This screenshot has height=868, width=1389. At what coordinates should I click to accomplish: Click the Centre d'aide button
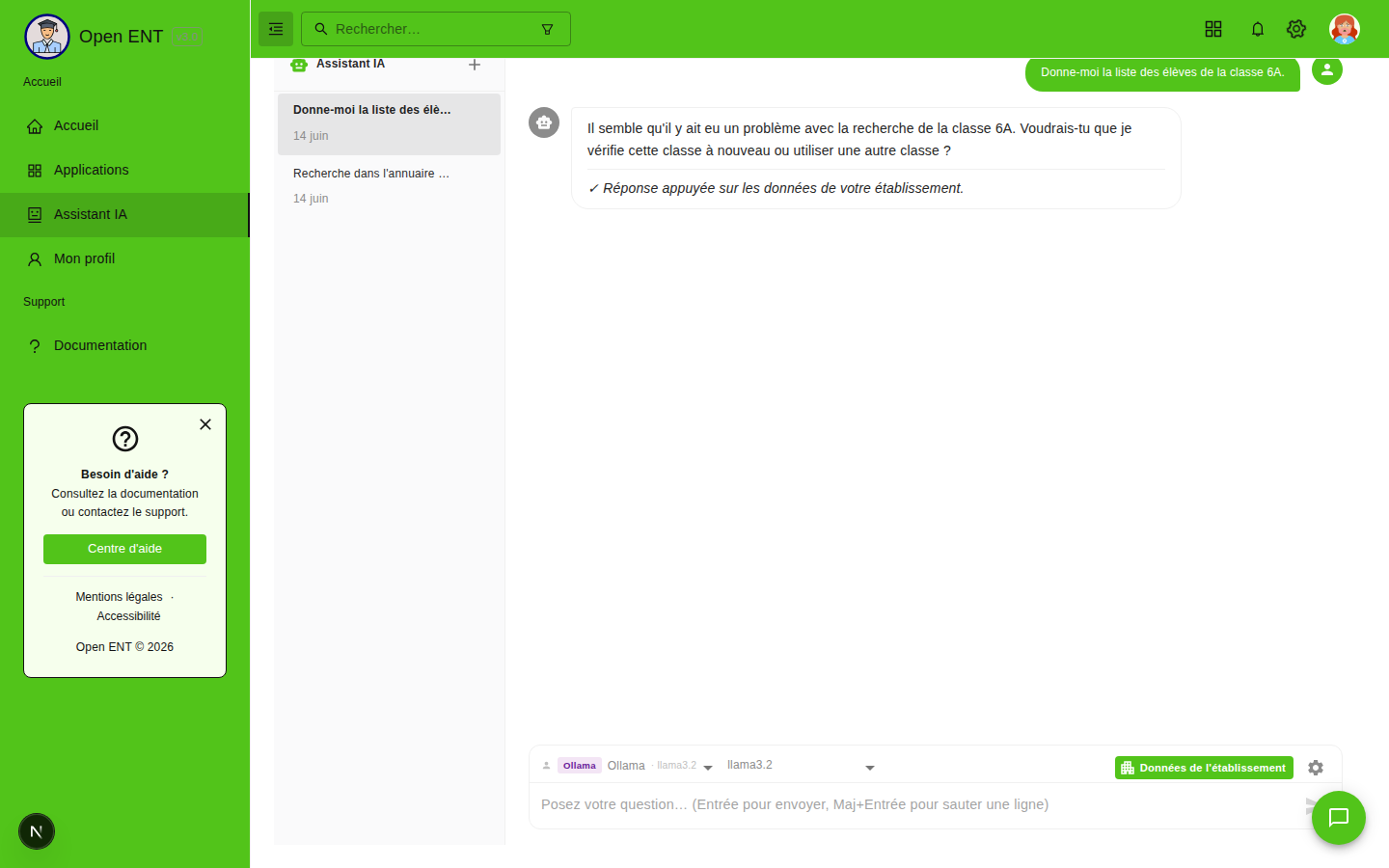click(x=124, y=549)
